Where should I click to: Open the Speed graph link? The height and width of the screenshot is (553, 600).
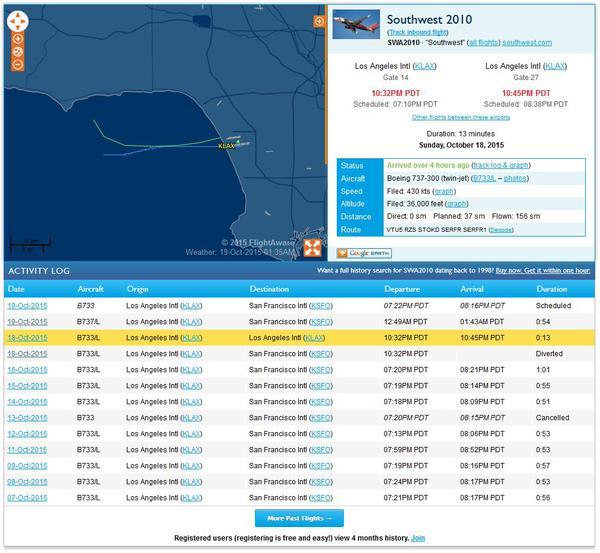point(444,191)
